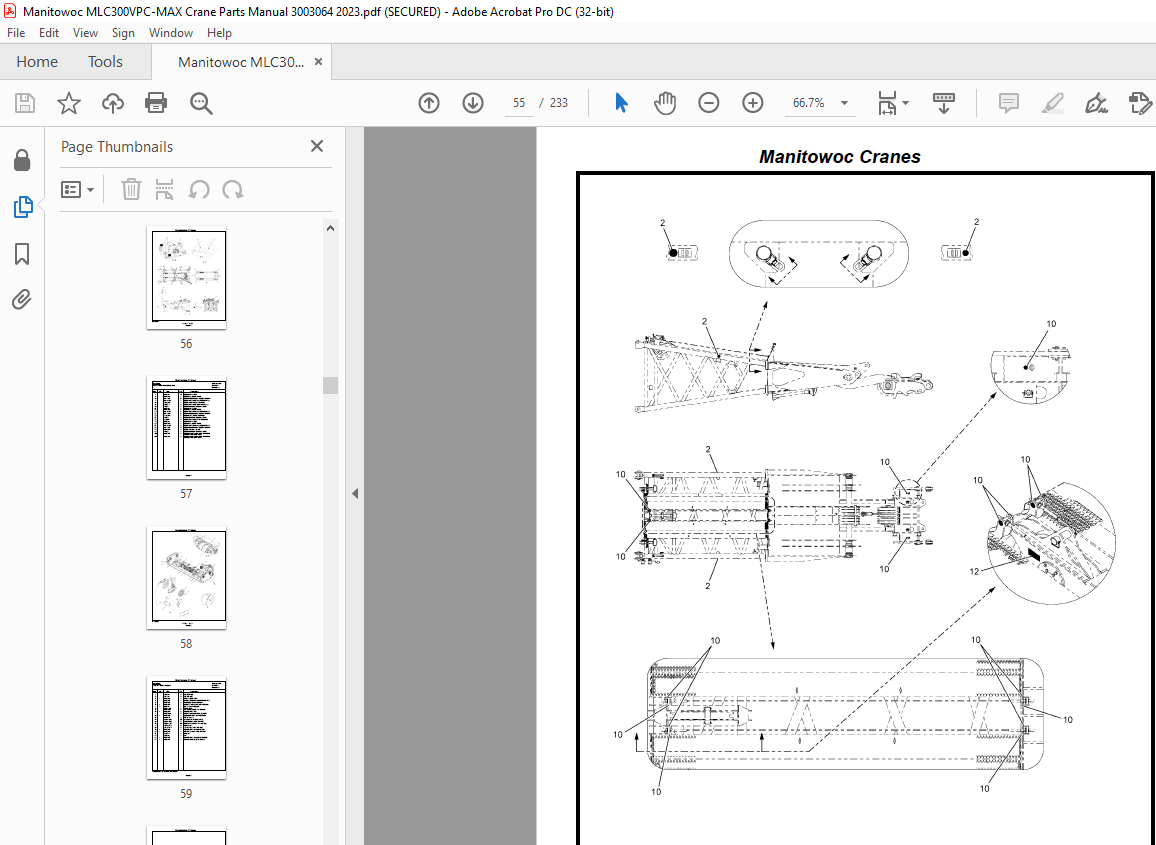Print the document with the printer icon

pyautogui.click(x=156, y=103)
